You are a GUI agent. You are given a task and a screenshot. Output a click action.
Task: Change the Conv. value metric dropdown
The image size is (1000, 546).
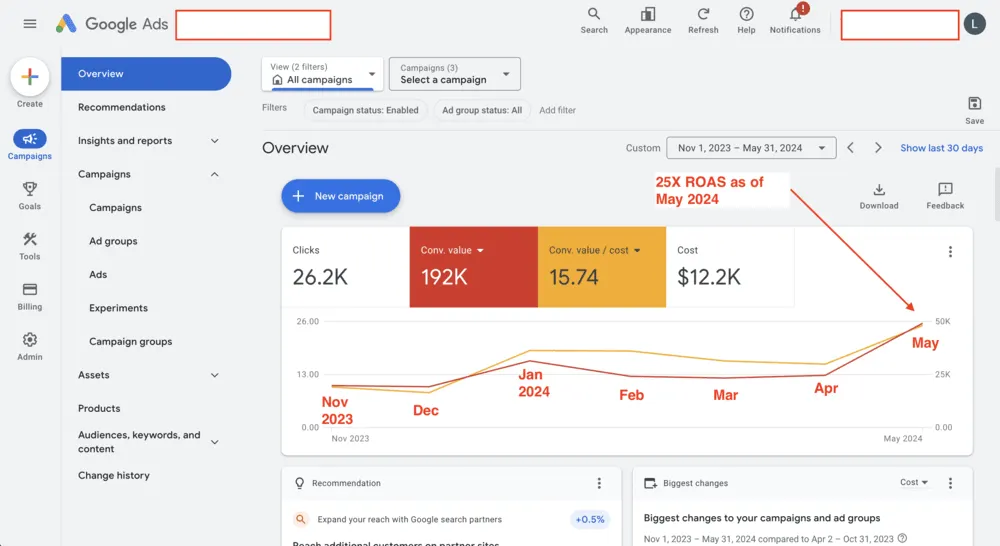pos(480,250)
